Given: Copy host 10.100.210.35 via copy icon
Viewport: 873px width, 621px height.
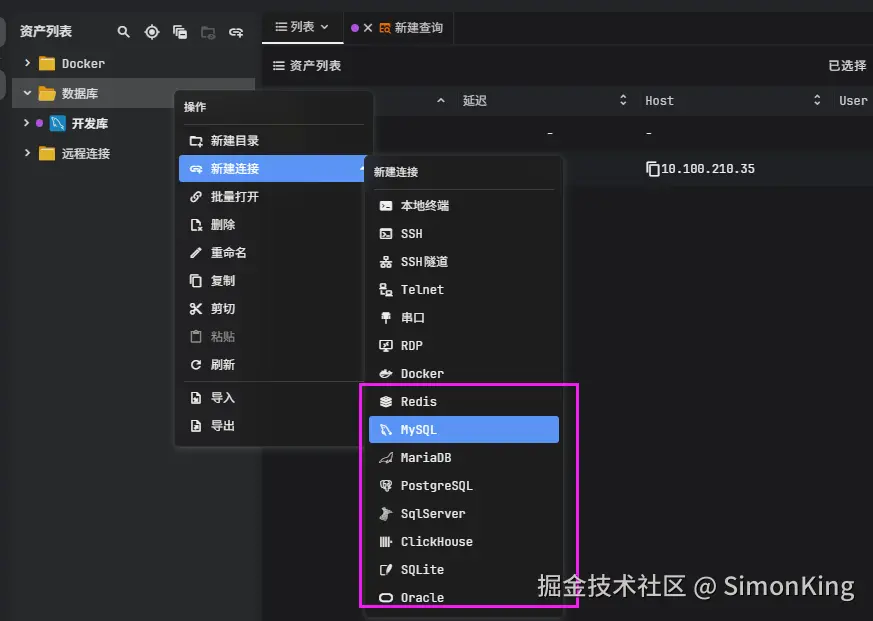Looking at the screenshot, I should pyautogui.click(x=652, y=169).
